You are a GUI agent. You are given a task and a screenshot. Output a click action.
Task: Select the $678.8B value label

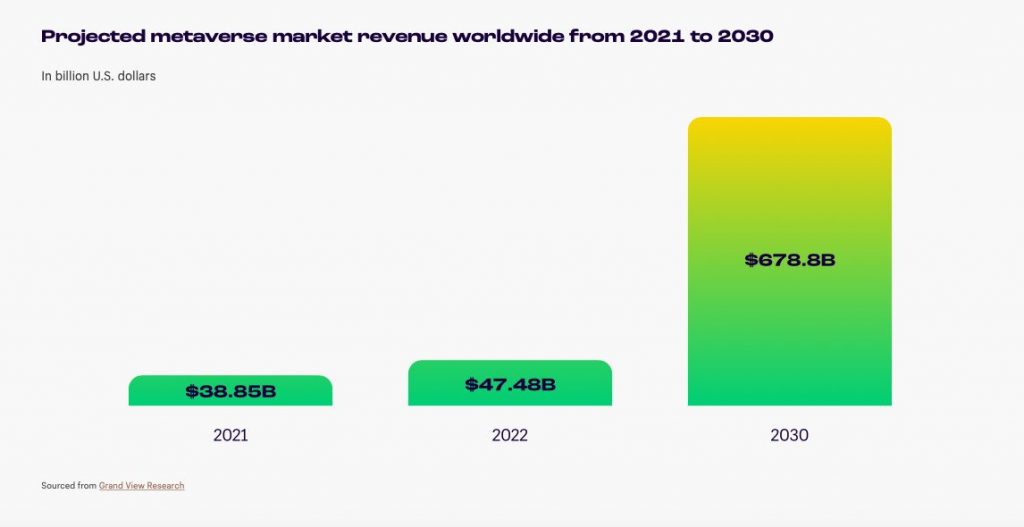tap(790, 260)
